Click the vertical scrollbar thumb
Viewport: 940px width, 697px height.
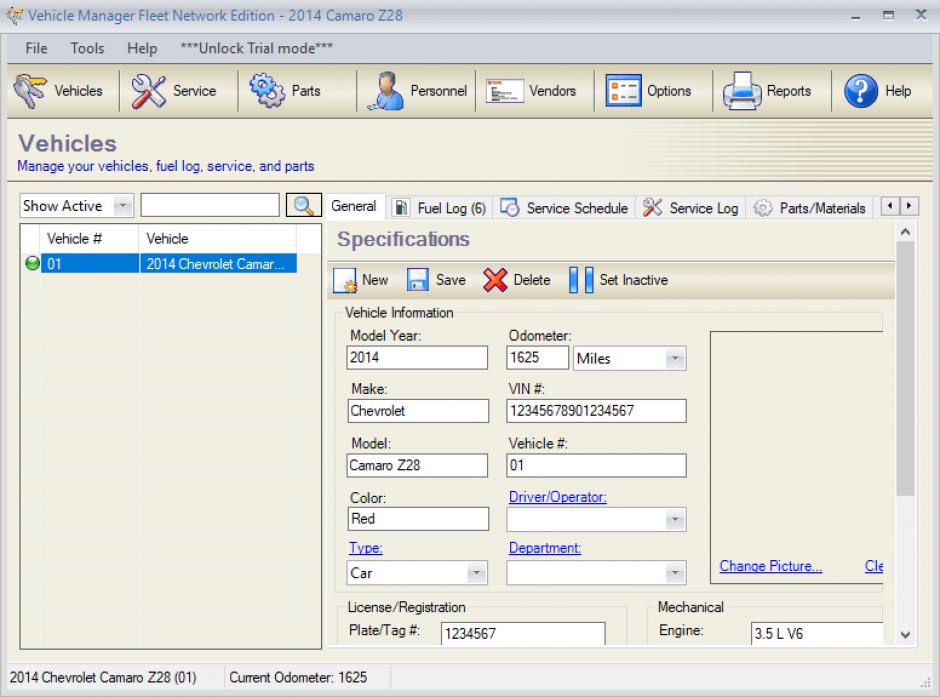905,369
